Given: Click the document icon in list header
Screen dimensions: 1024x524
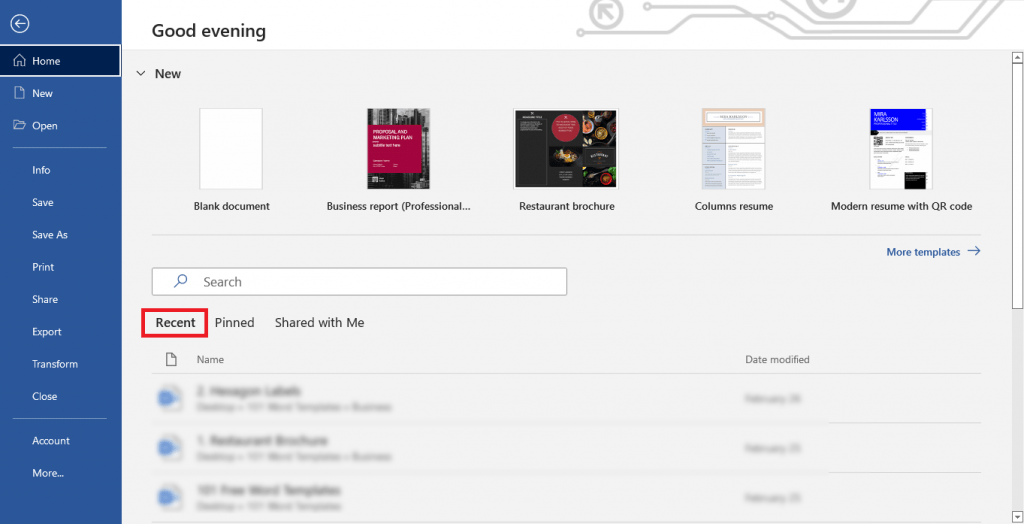Looking at the screenshot, I should click(x=170, y=359).
